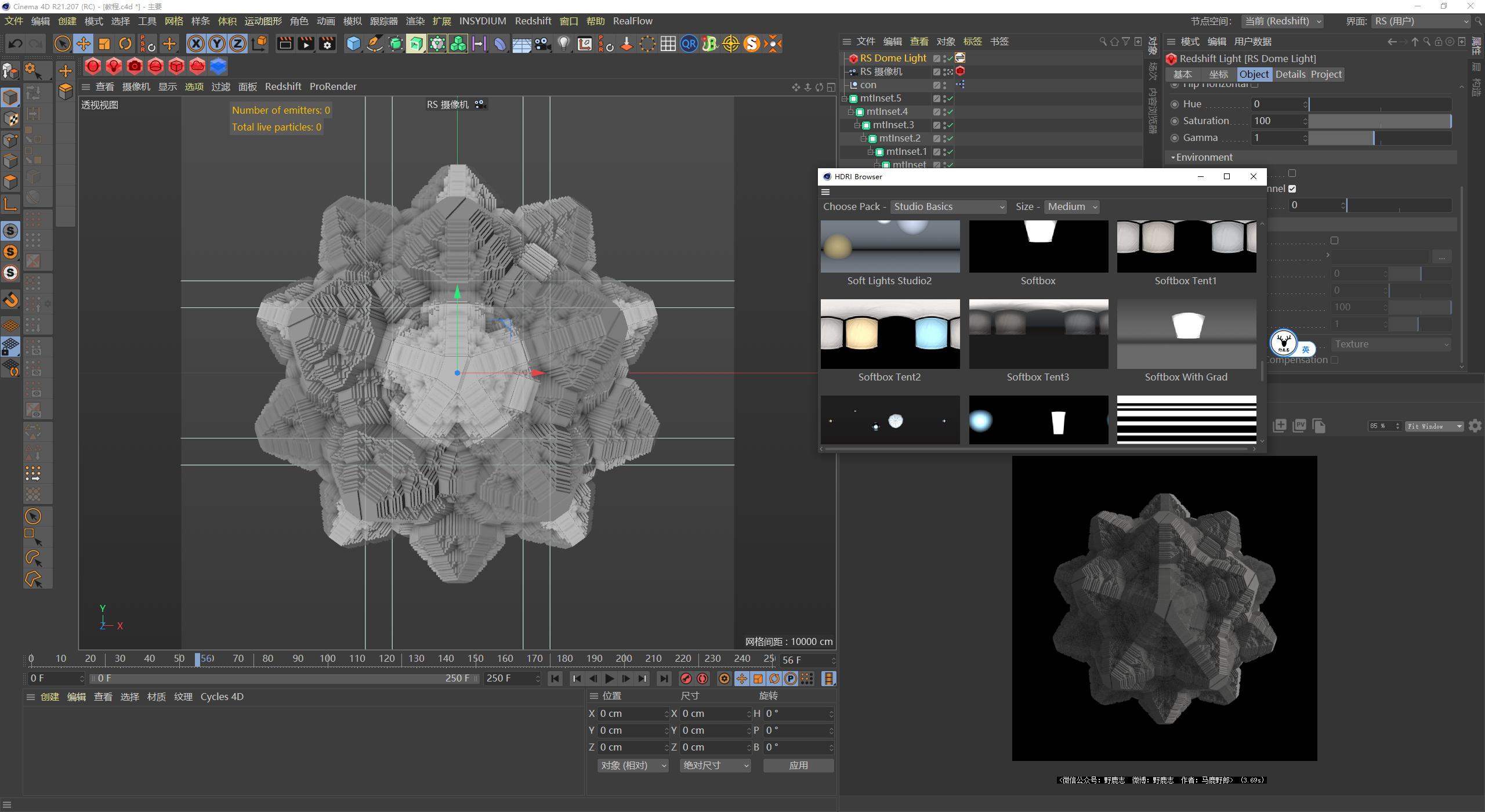Image resolution: width=1485 pixels, height=812 pixels.
Task: Open Interactive Render Region with QR icon
Action: pos(689,43)
